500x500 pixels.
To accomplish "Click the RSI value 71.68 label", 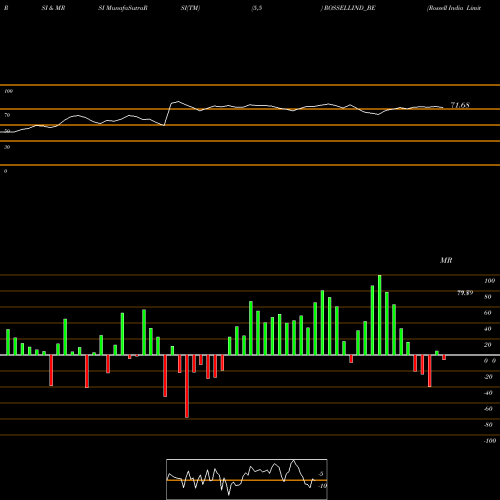I will (x=460, y=105).
